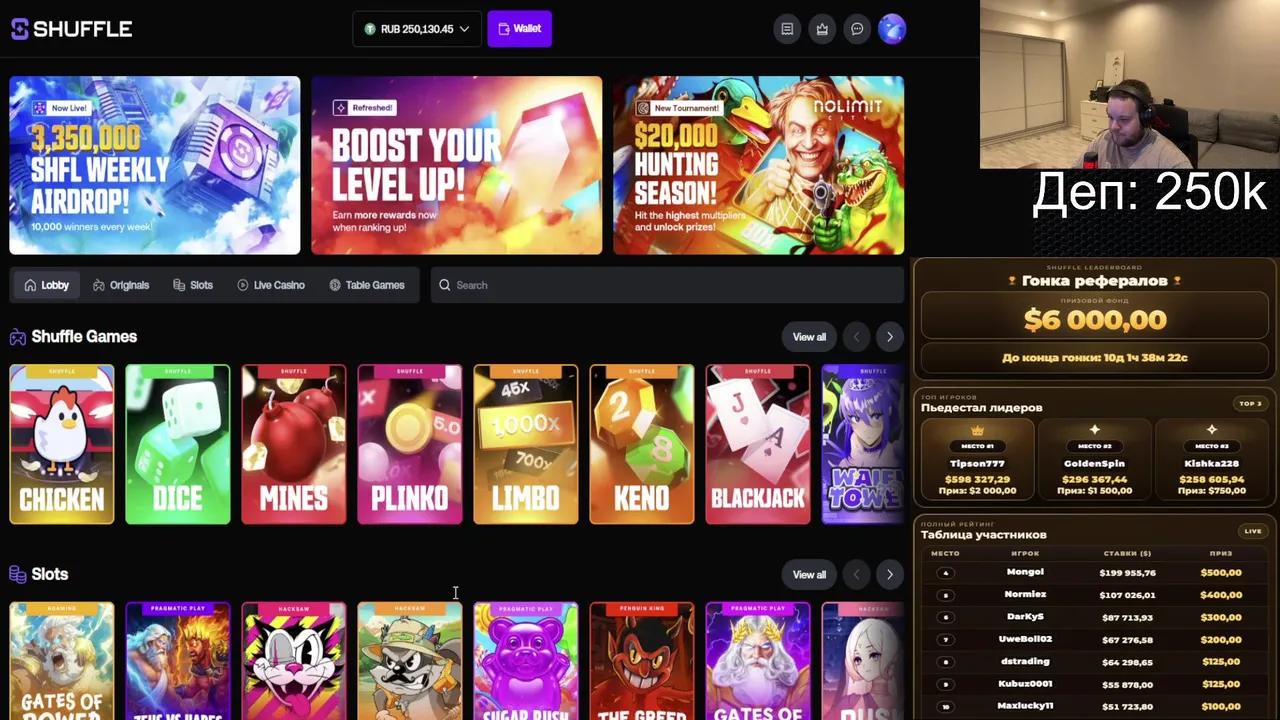Click the $500,00 prize for Mongol

click(x=1221, y=573)
